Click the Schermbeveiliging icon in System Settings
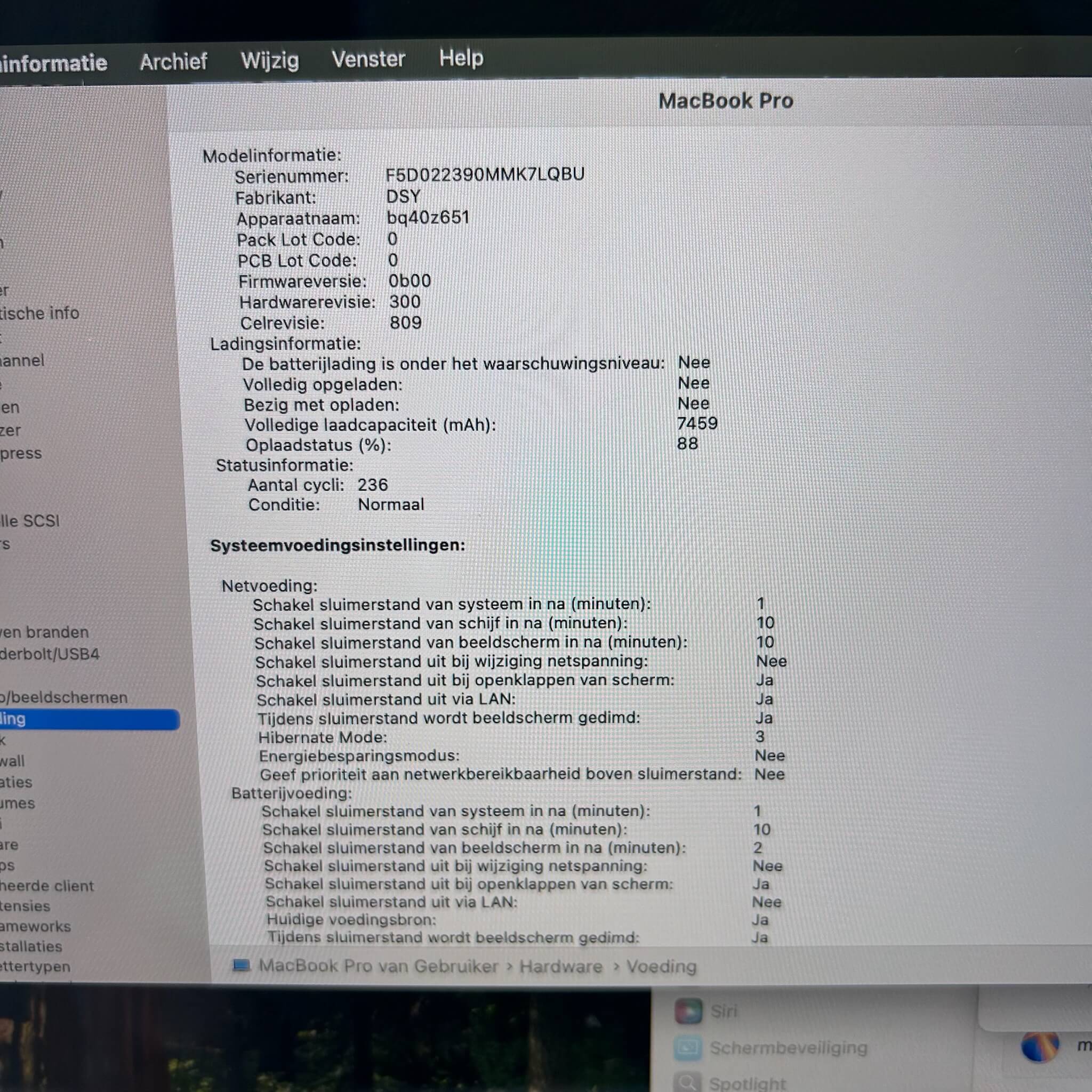The image size is (1092, 1092). click(x=688, y=1048)
